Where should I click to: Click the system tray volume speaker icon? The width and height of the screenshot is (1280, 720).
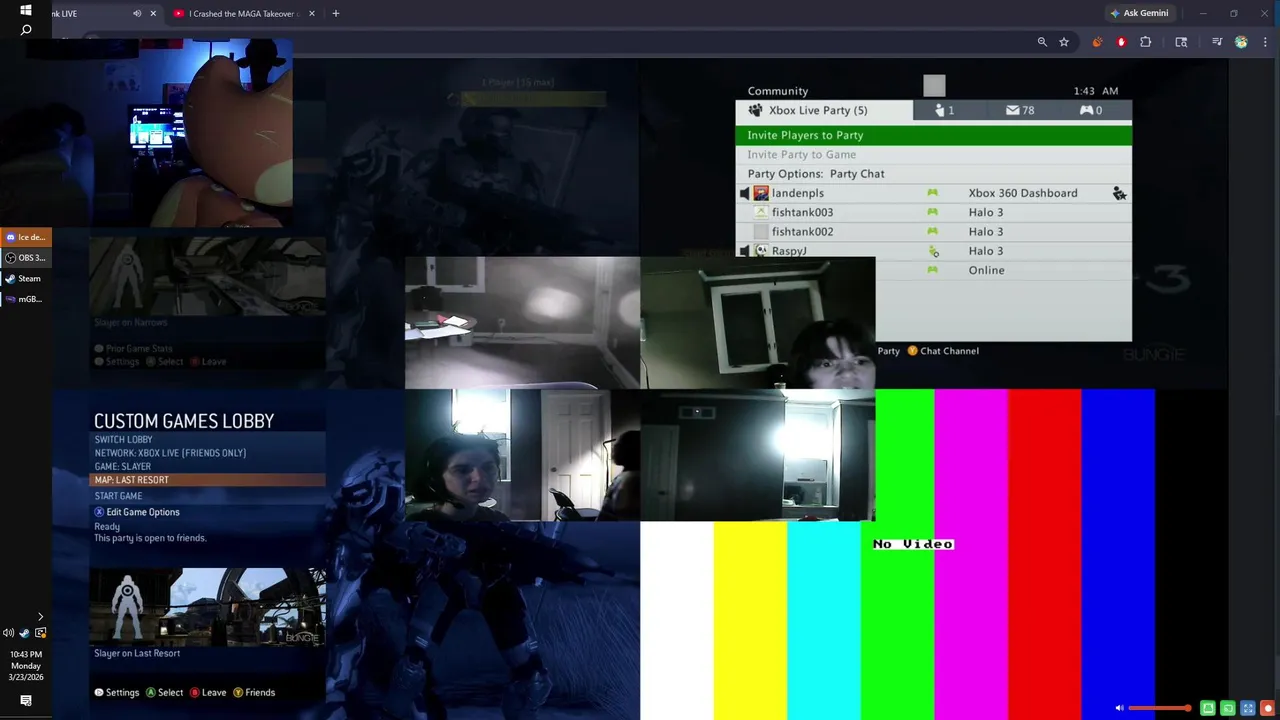click(9, 633)
